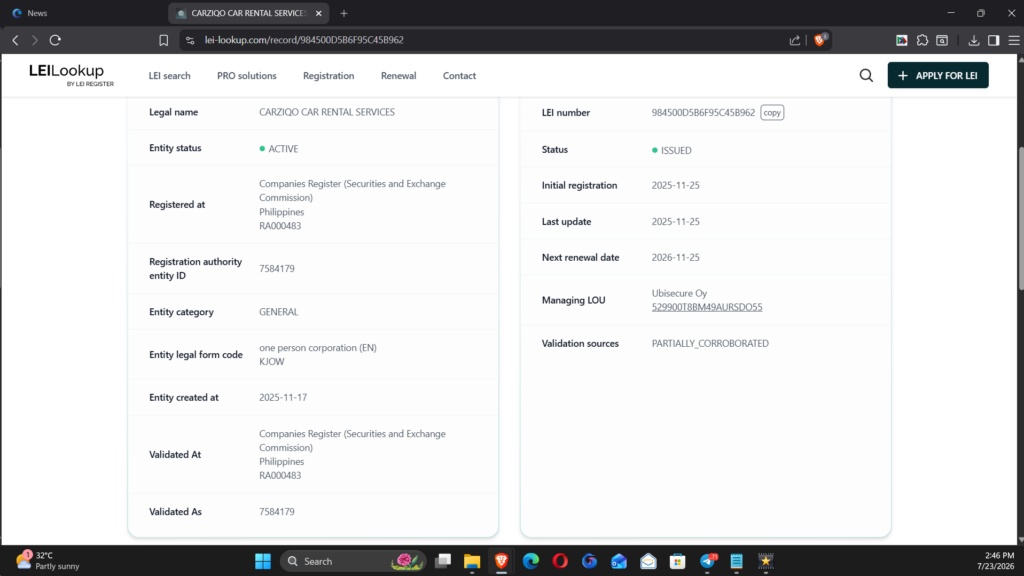
Task: Select the legal name CARZIQO CAR RENTAL SERVICES
Action: click(327, 112)
